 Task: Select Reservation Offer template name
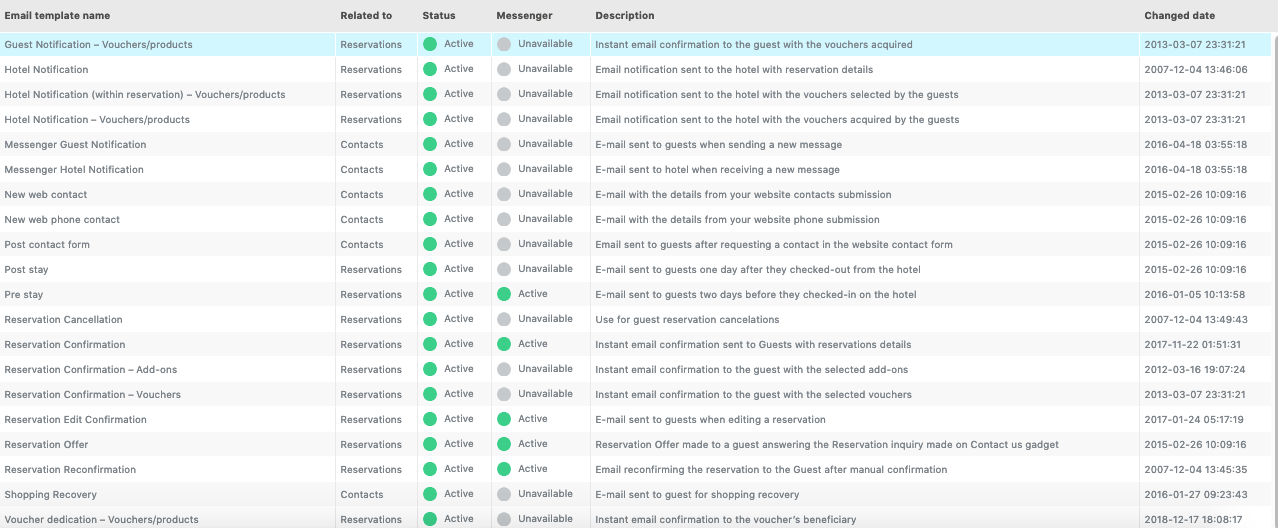point(46,444)
